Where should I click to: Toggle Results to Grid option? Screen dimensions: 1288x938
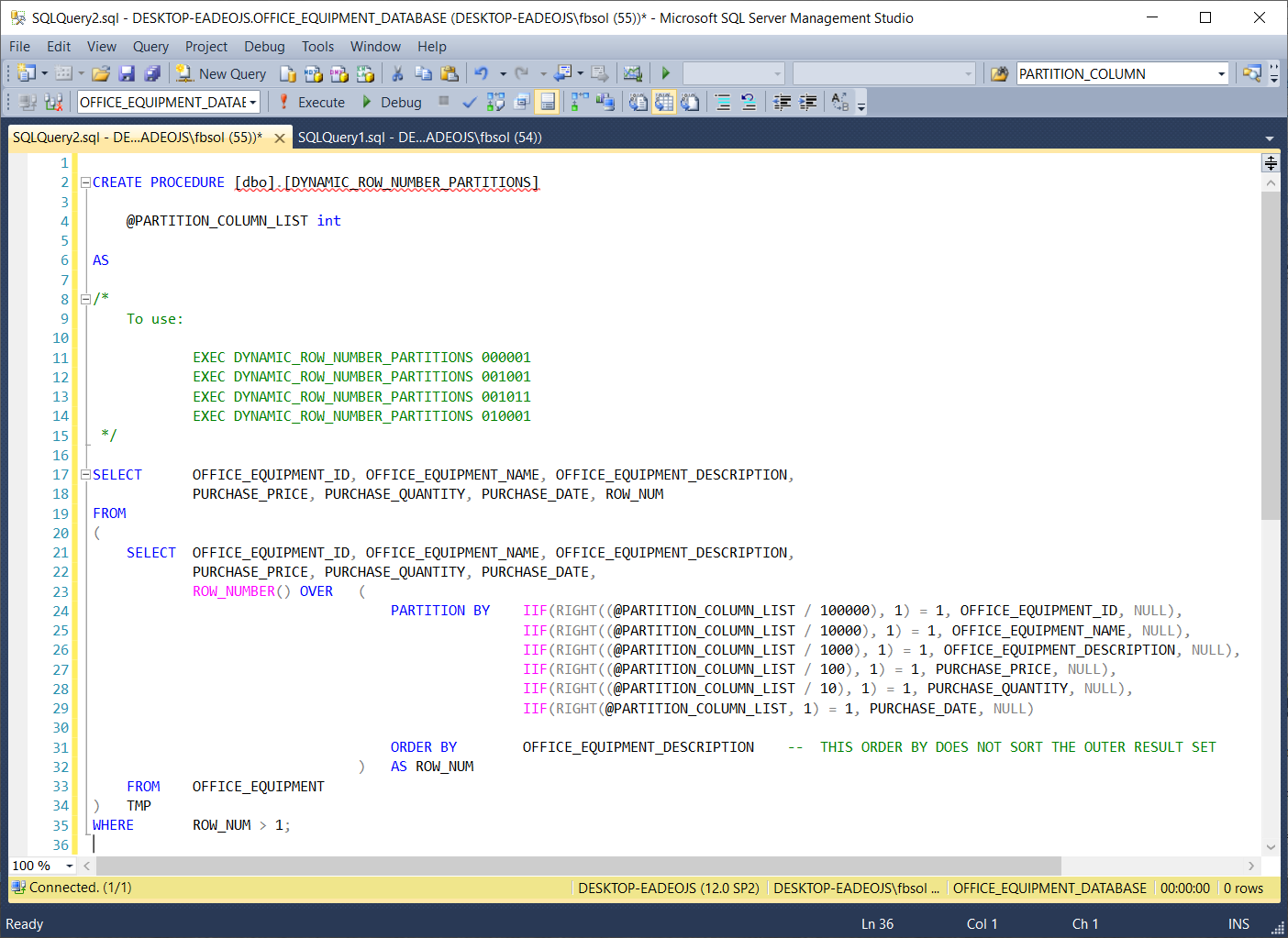point(663,103)
